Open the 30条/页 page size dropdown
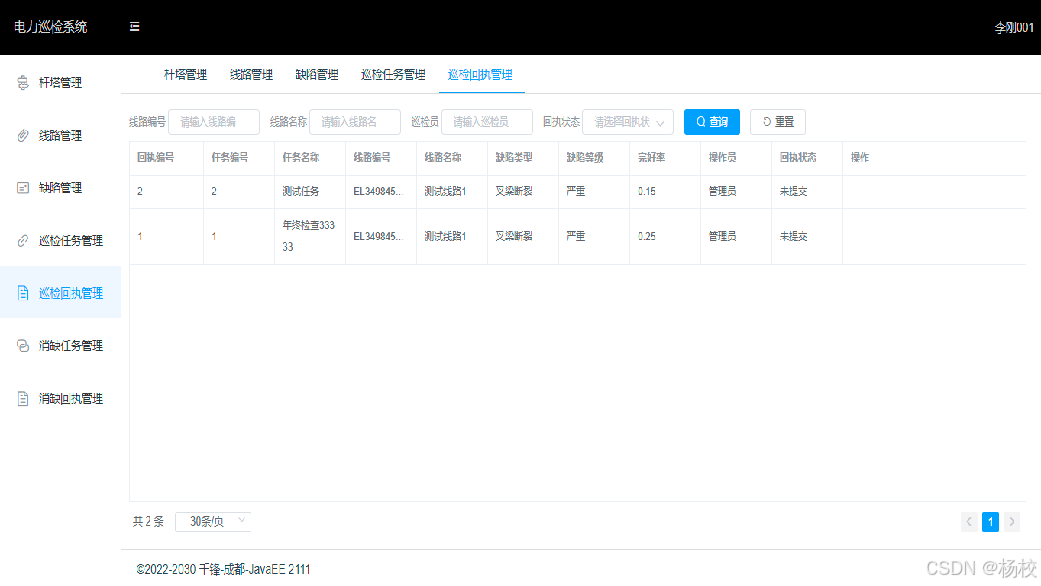The width and height of the screenshot is (1041, 586). coord(213,522)
